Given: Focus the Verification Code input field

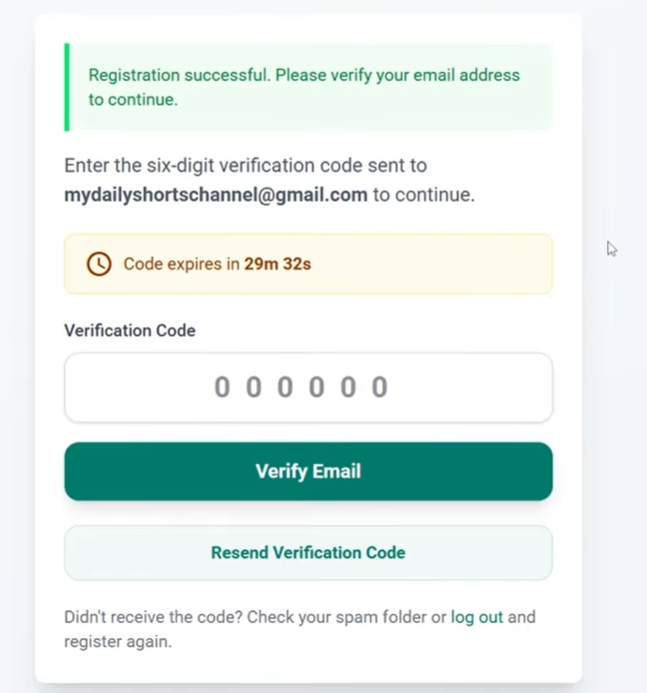Looking at the screenshot, I should 308,387.
